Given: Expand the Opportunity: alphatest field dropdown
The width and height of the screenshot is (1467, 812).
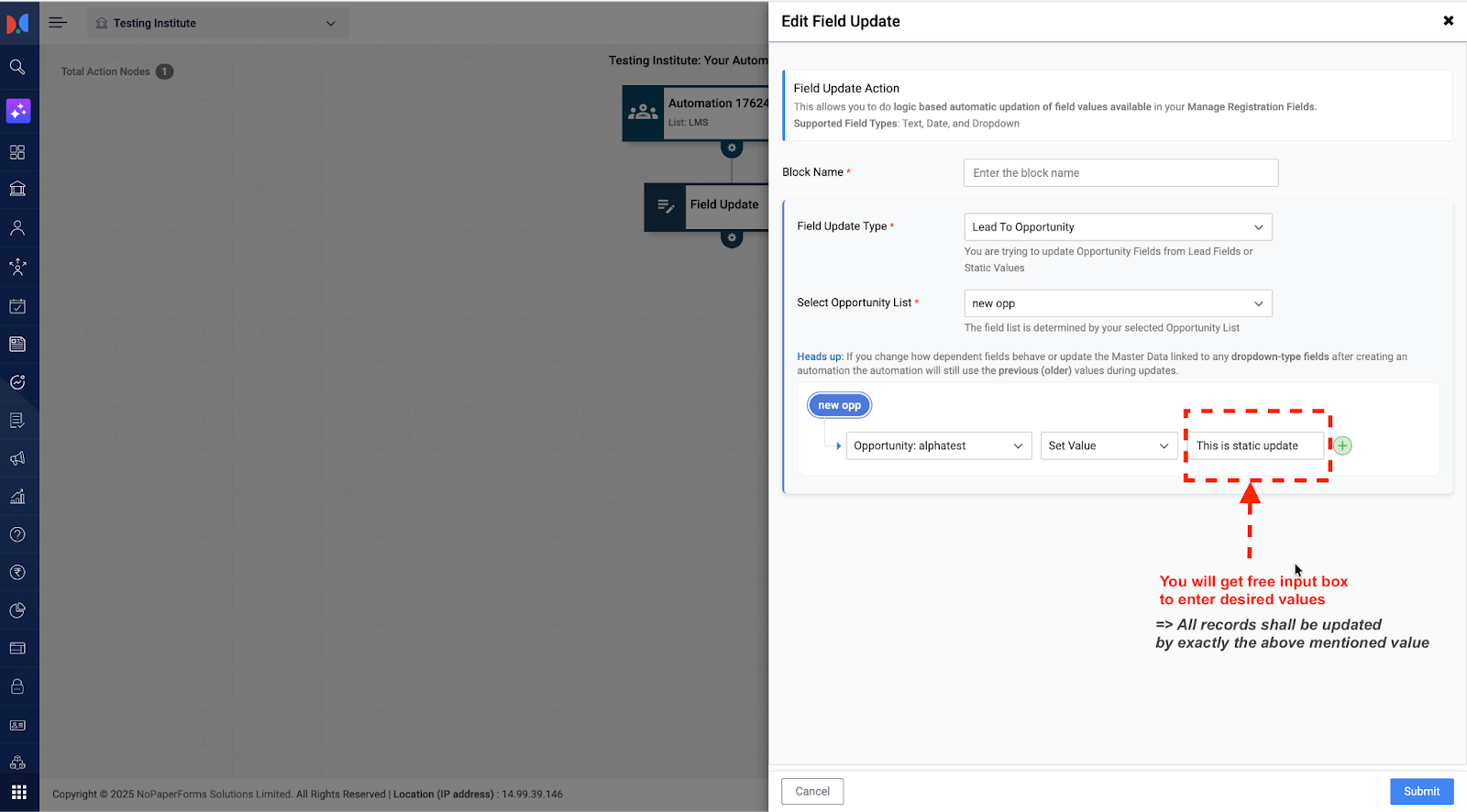Looking at the screenshot, I should click(x=938, y=446).
